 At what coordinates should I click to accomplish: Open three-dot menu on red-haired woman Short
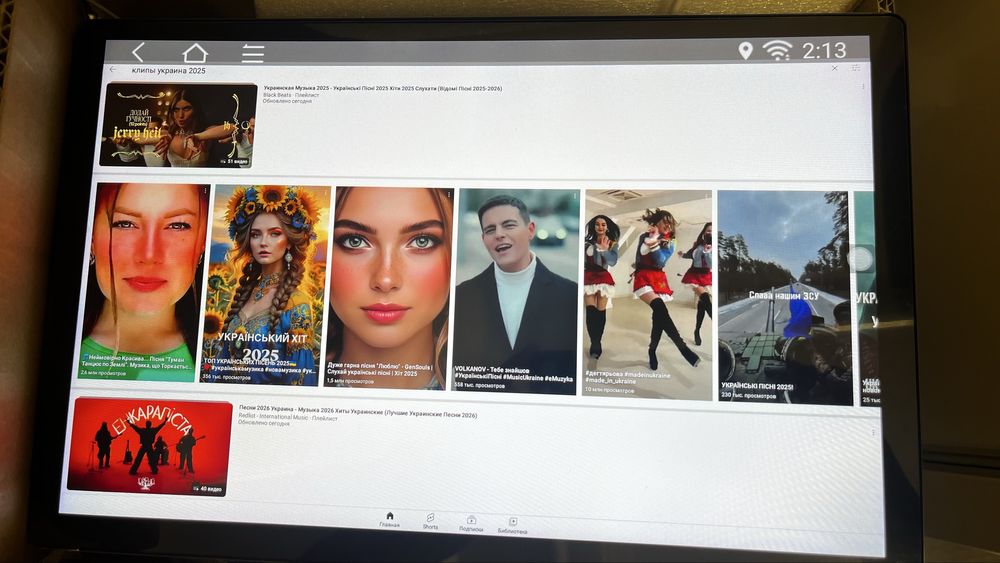pos(205,191)
